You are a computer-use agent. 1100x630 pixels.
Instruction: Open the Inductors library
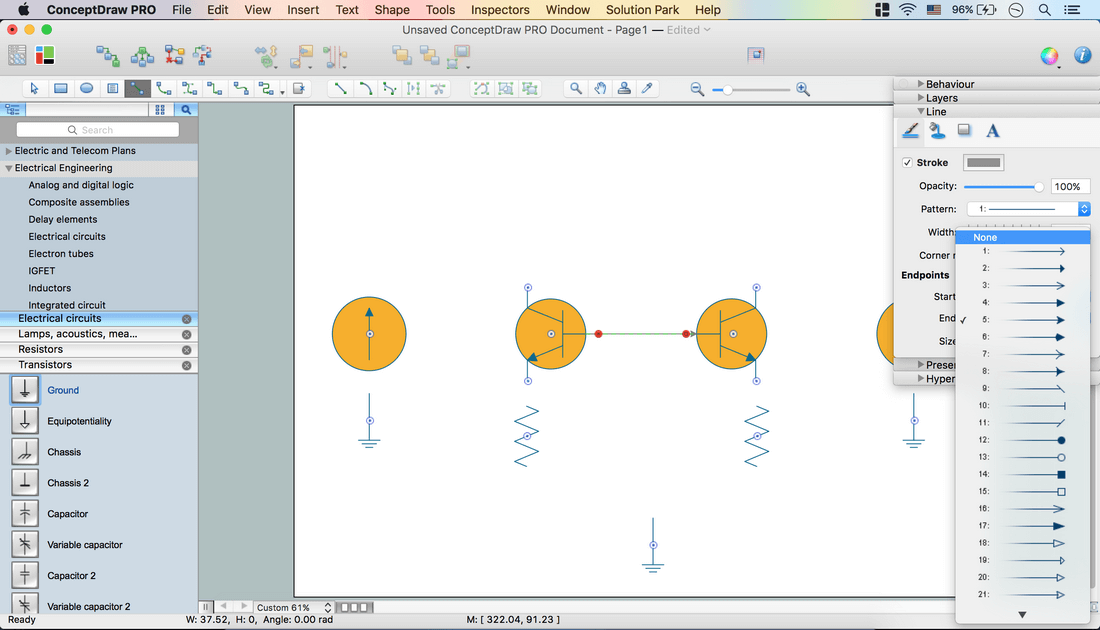[x=50, y=288]
